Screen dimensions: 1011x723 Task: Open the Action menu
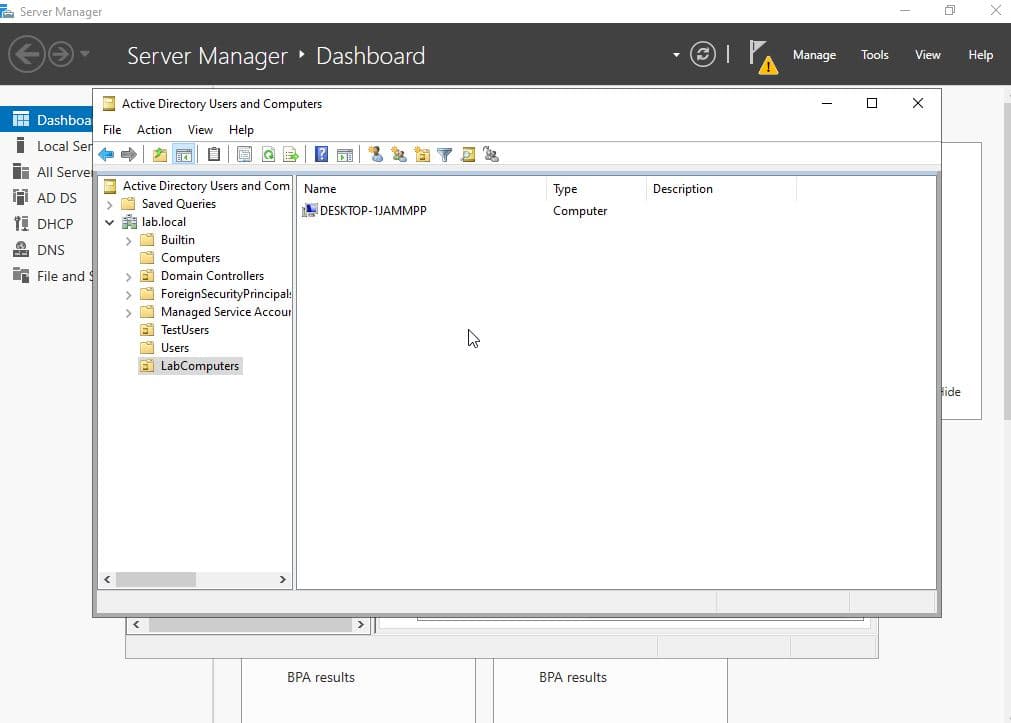click(x=154, y=130)
